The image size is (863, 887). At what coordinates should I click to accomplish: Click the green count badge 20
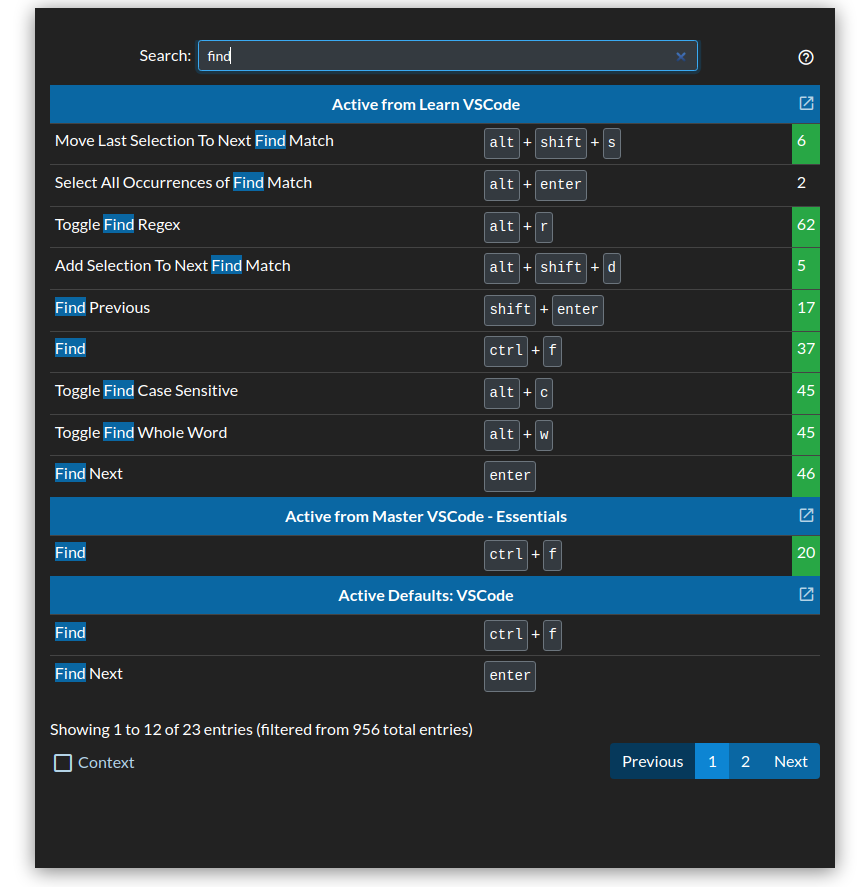coord(805,556)
